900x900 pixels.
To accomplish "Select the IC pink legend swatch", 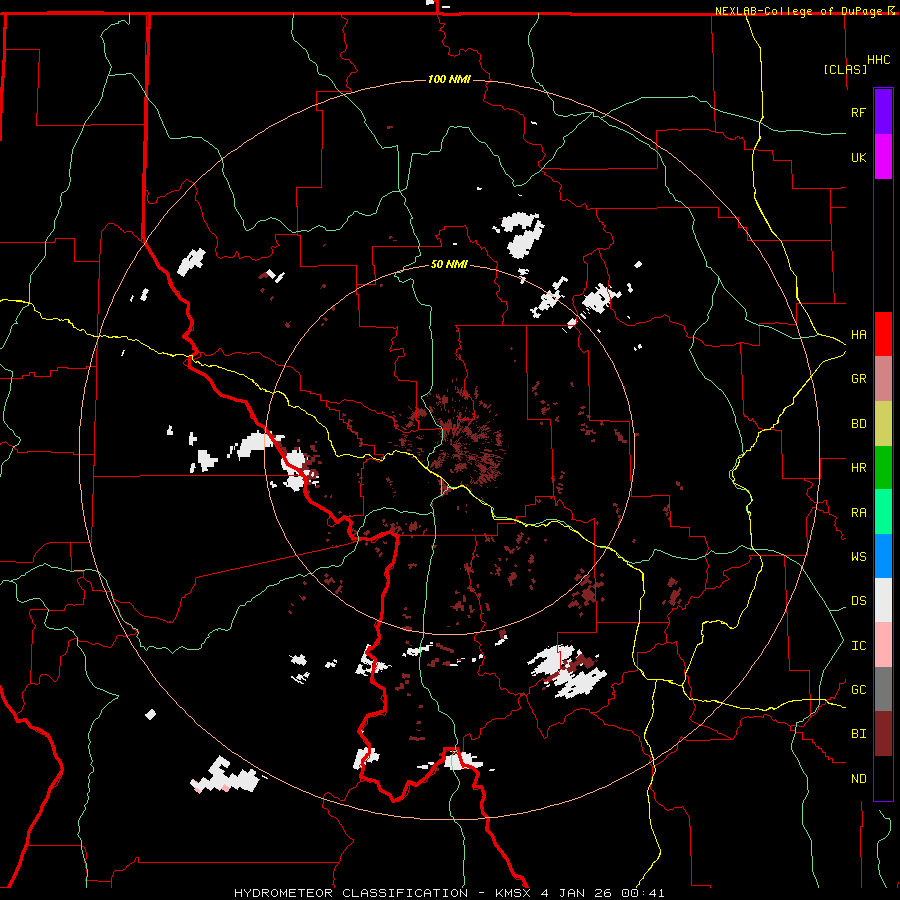I will [x=883, y=645].
